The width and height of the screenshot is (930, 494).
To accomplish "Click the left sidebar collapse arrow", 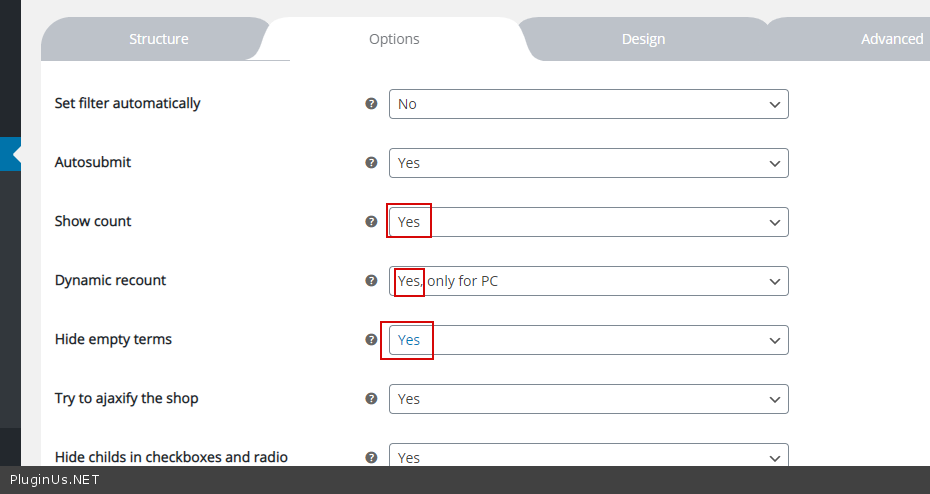I will [15, 155].
